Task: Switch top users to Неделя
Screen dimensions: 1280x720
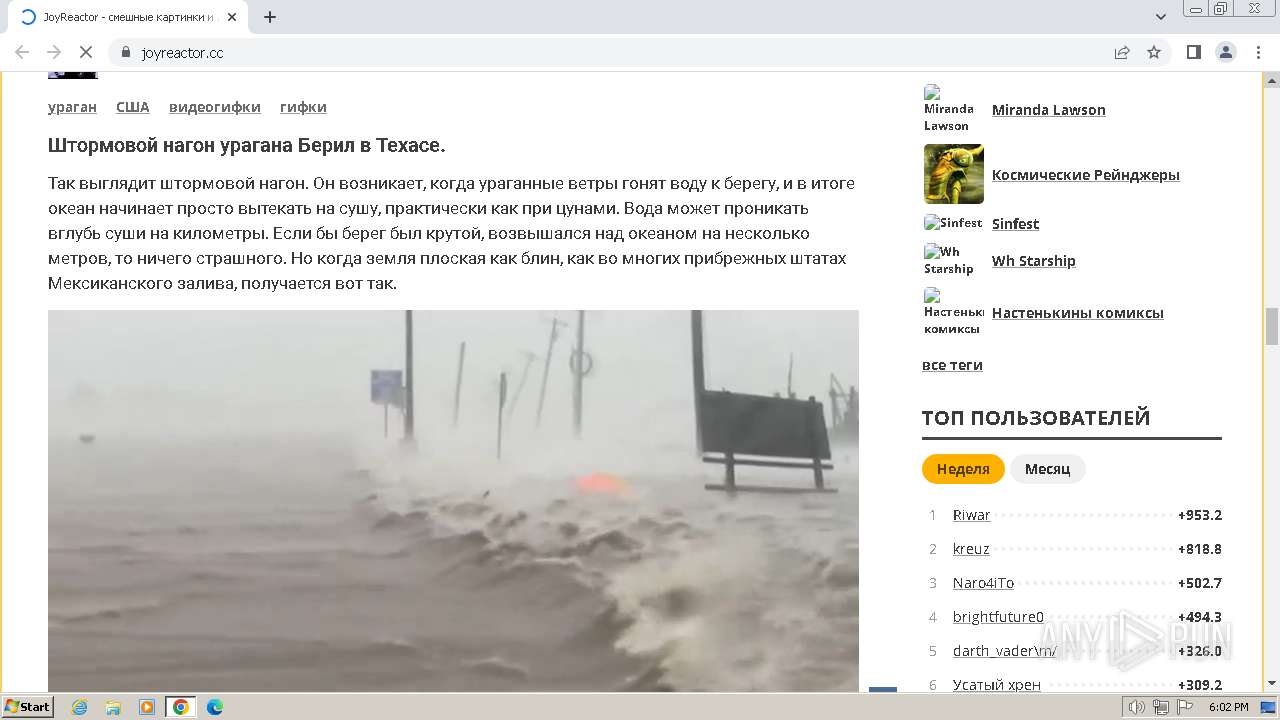Action: coord(963,468)
